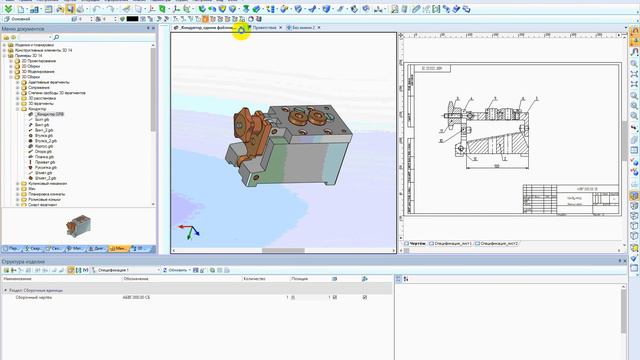
Task: Click the first icon in structure panel toolbar
Action: tap(6, 270)
